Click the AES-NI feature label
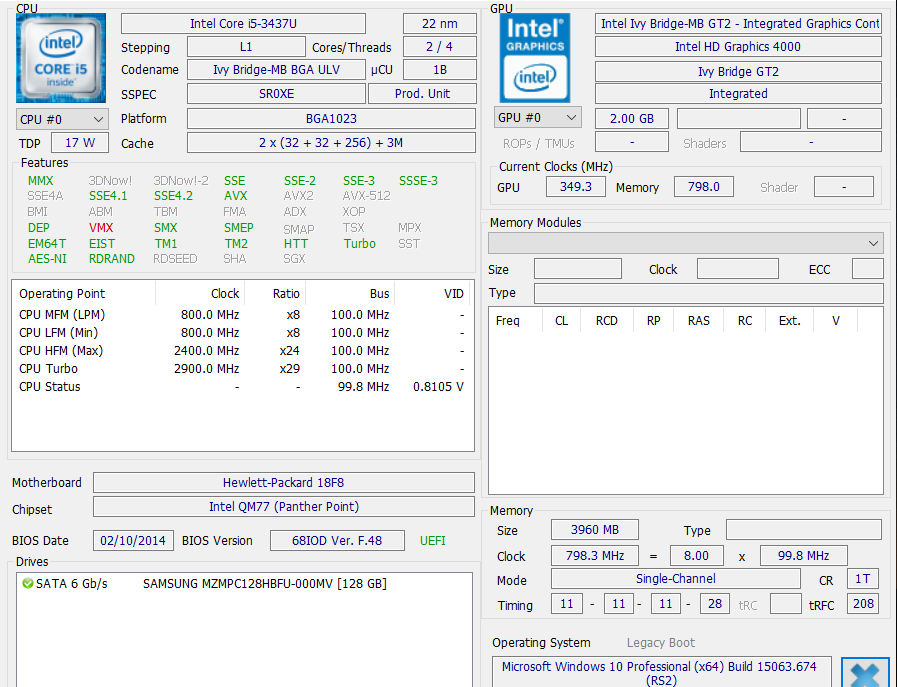The height and width of the screenshot is (687, 897). point(47,259)
